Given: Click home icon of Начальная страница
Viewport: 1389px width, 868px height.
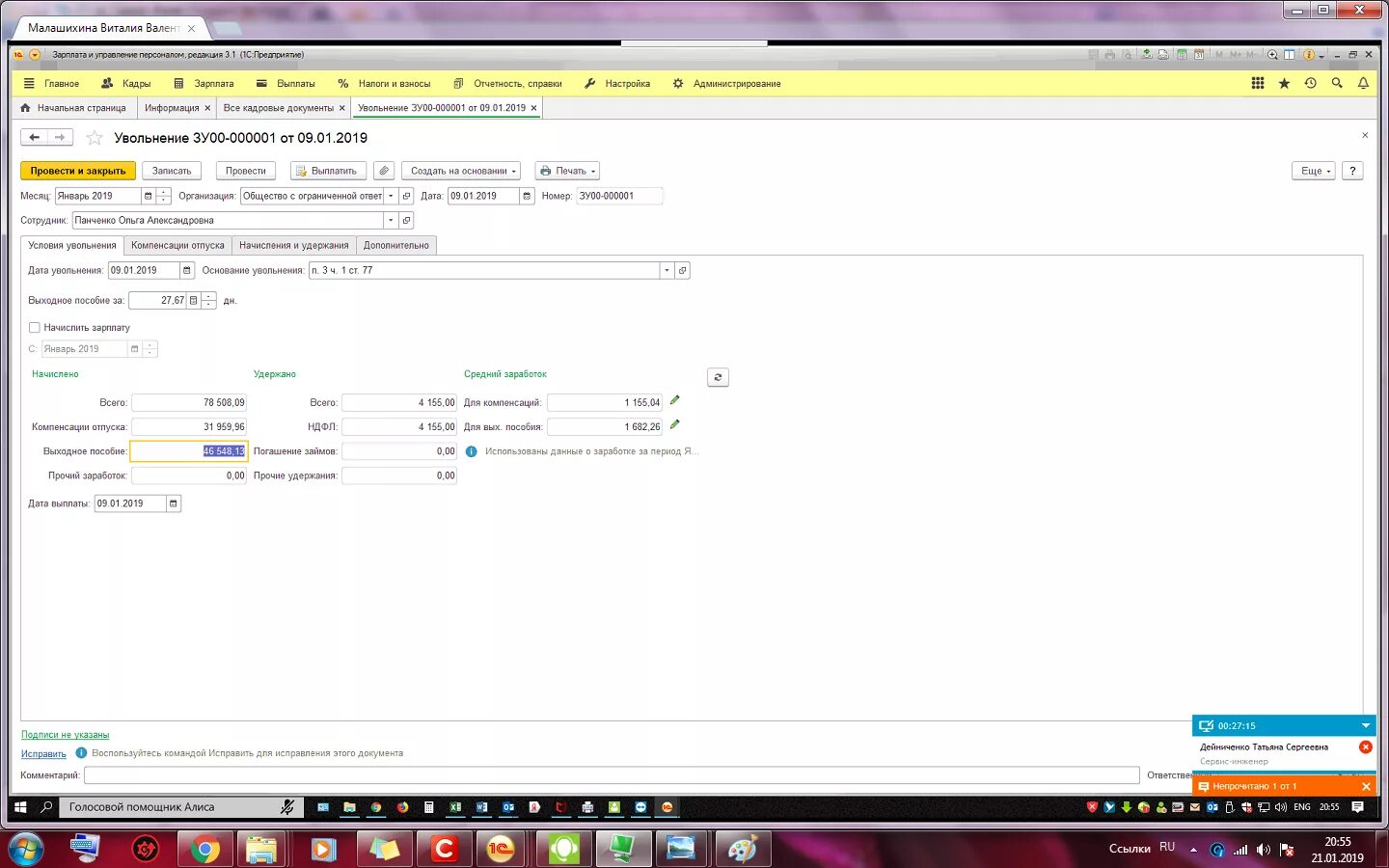Looking at the screenshot, I should click(x=25, y=108).
